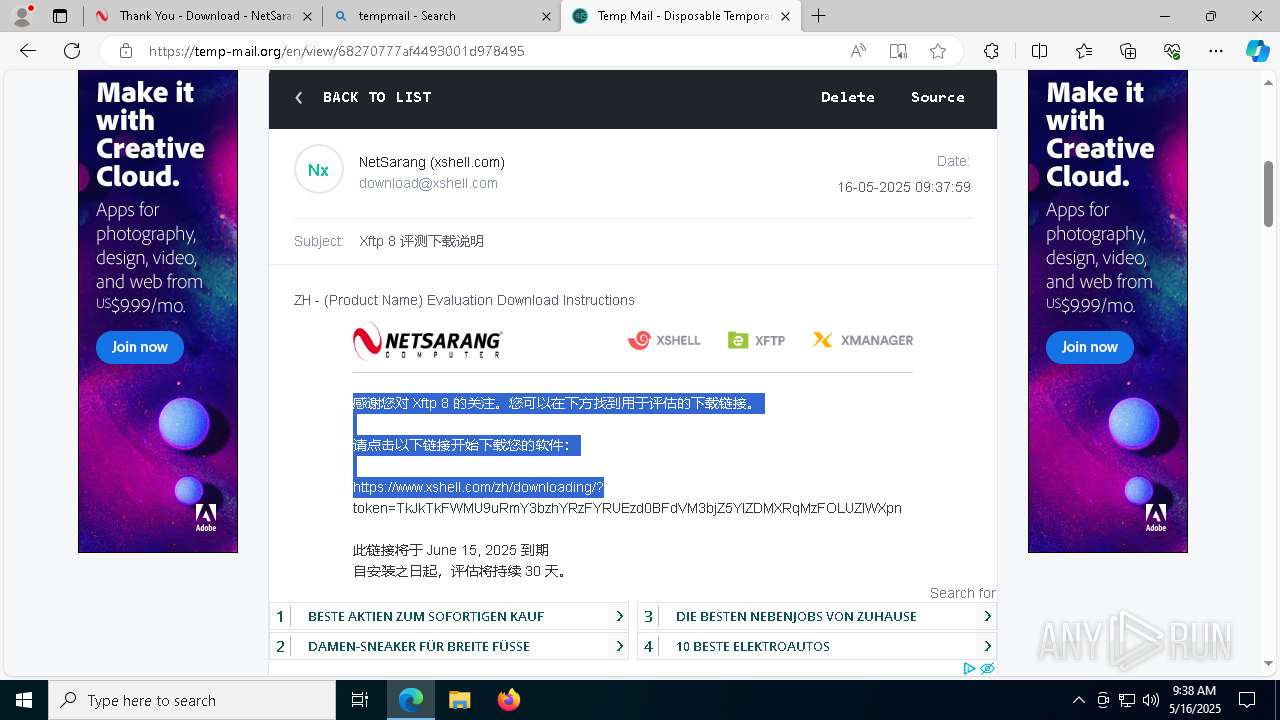Image resolution: width=1280 pixels, height=720 pixels.
Task: Click the XMANAGER product logo
Action: (x=863, y=340)
